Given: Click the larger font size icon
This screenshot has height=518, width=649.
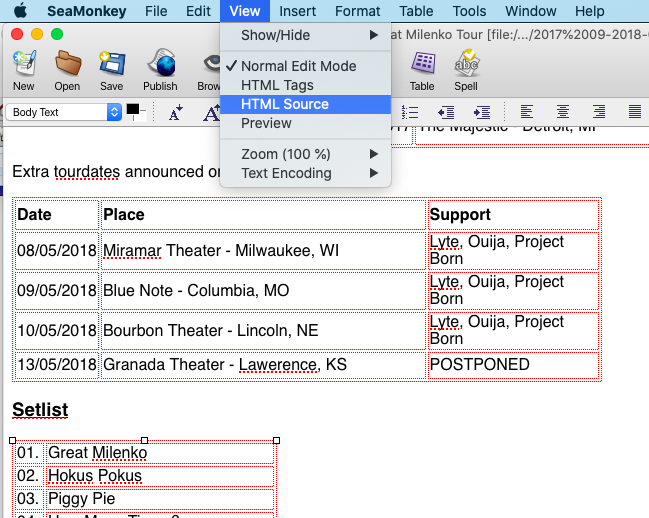Looking at the screenshot, I should coord(212,113).
